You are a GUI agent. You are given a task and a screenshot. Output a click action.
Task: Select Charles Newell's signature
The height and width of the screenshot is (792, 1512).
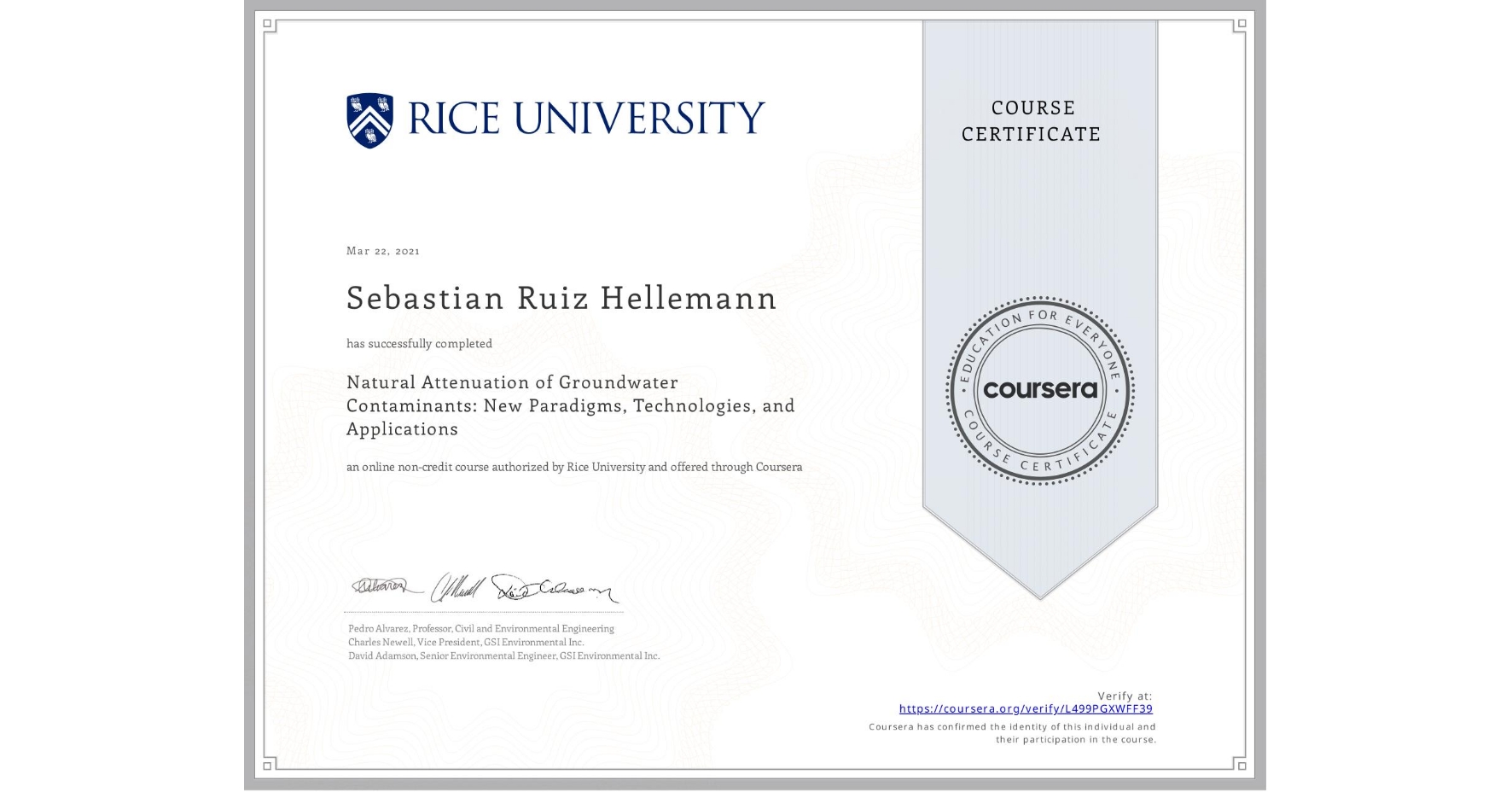pyautogui.click(x=458, y=589)
